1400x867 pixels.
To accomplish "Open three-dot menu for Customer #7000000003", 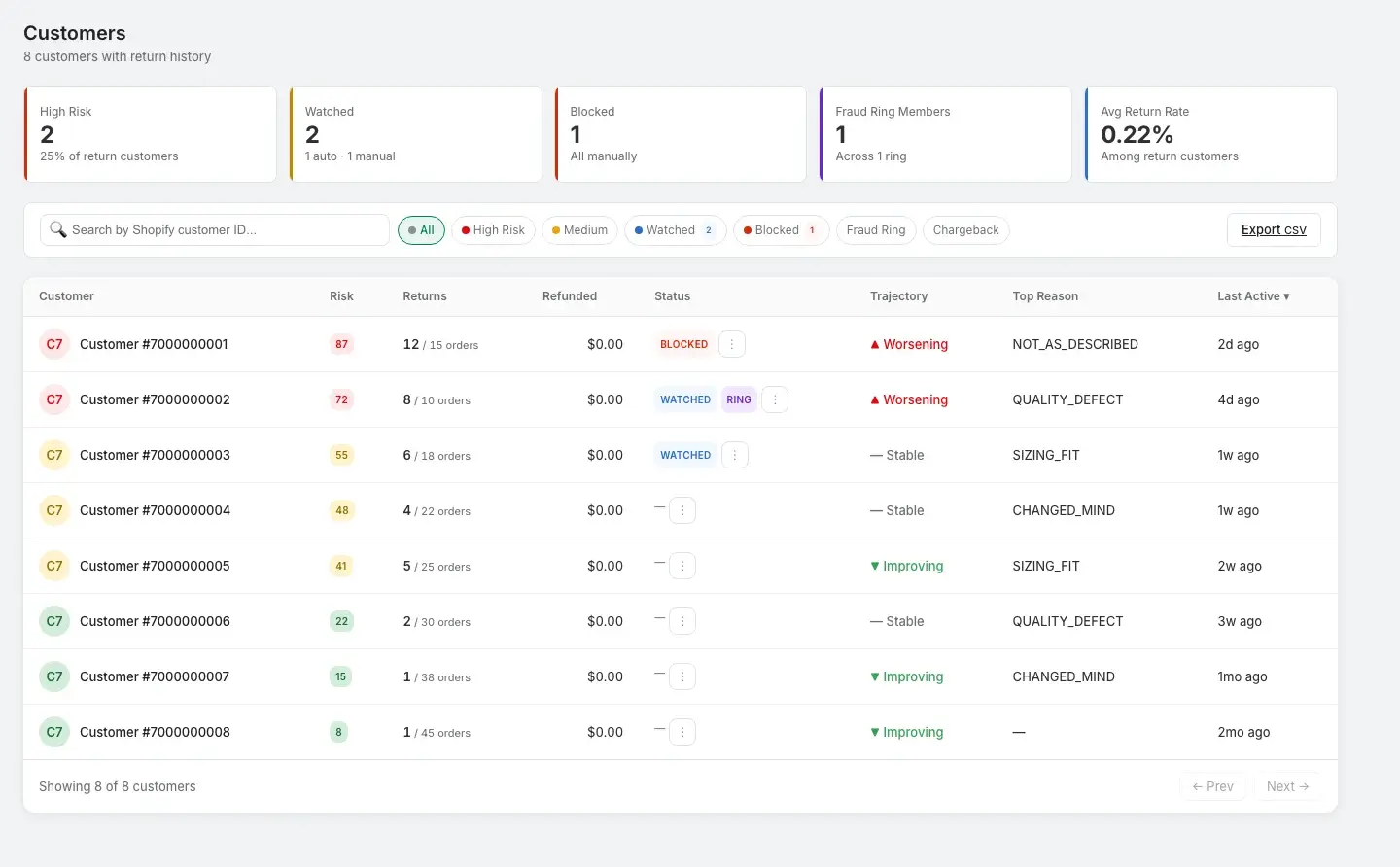I will pos(735,455).
